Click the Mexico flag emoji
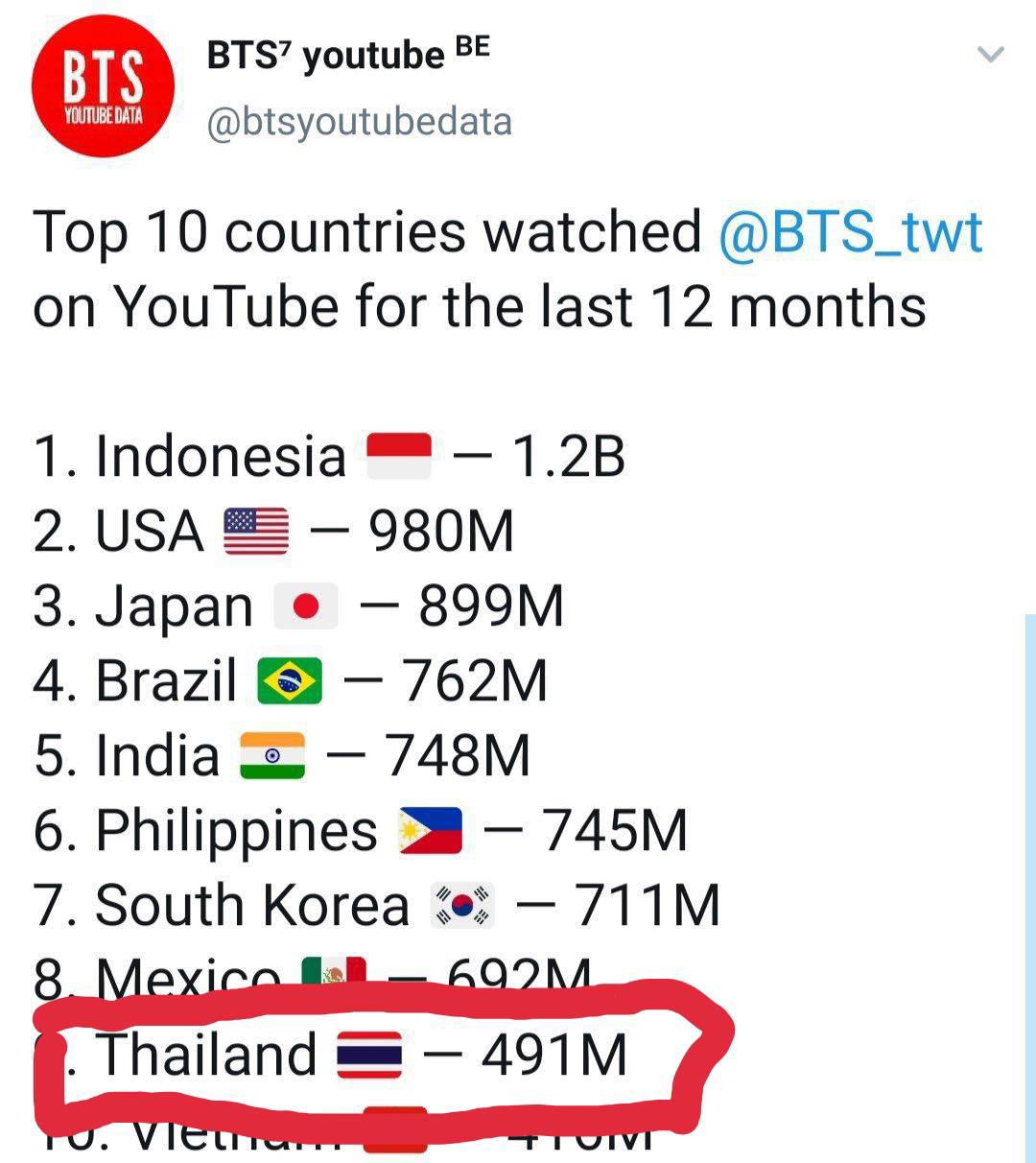The height and width of the screenshot is (1163, 1036). (x=334, y=972)
